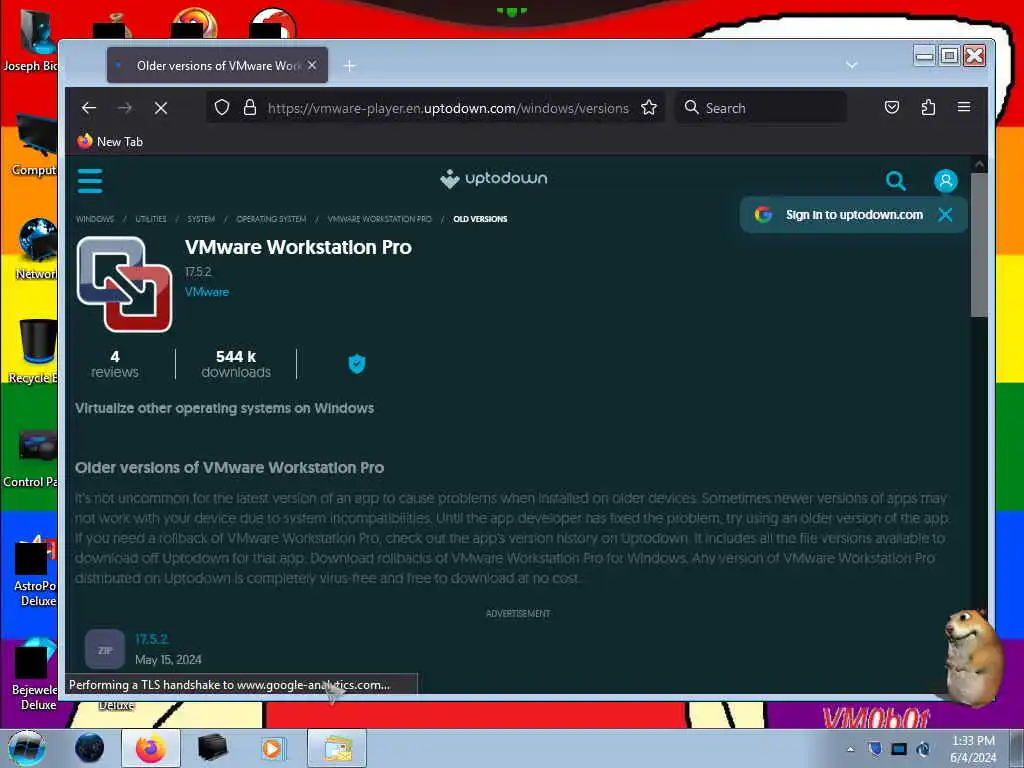
Task: Click the tray security shield icon
Action: (874, 749)
